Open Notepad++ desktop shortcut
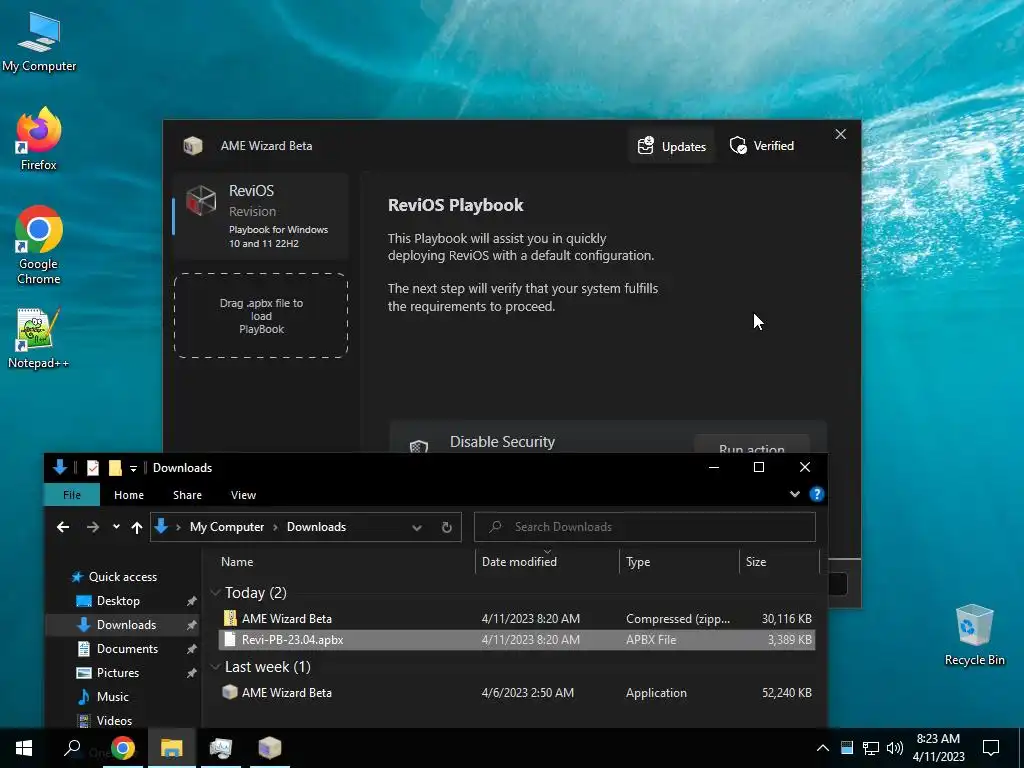1024x768 pixels. (x=39, y=338)
